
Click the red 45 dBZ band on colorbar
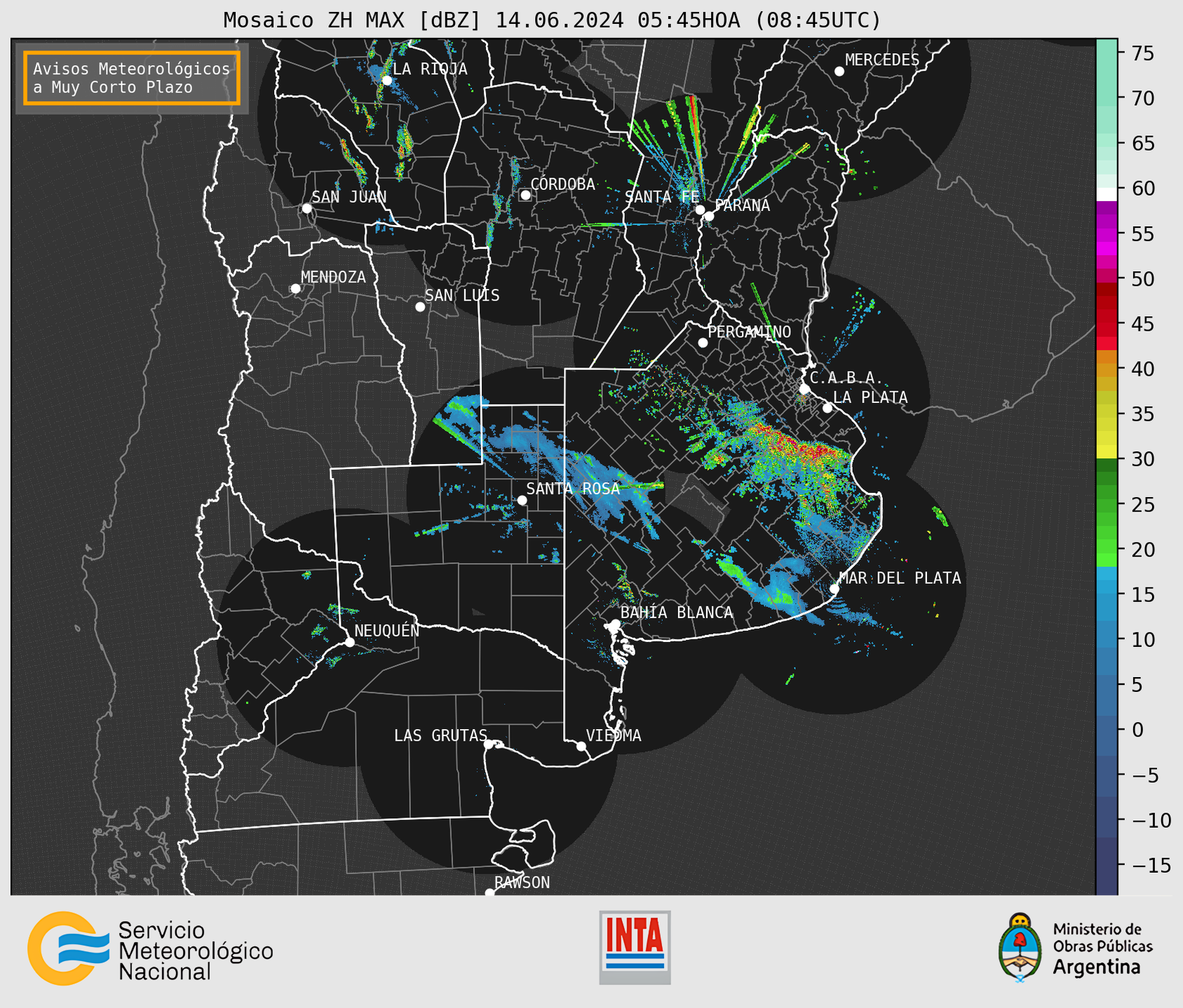[x=1107, y=324]
